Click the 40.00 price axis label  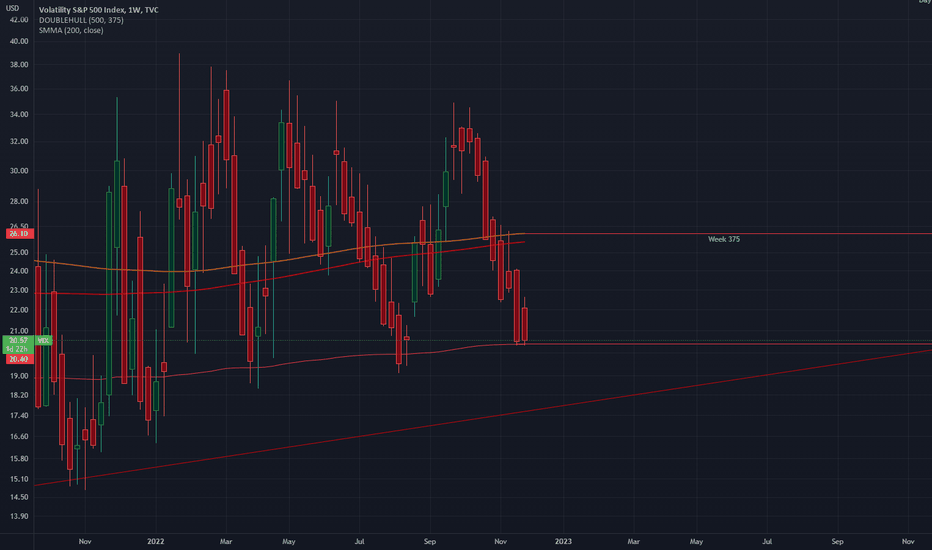pyautogui.click(x=19, y=41)
